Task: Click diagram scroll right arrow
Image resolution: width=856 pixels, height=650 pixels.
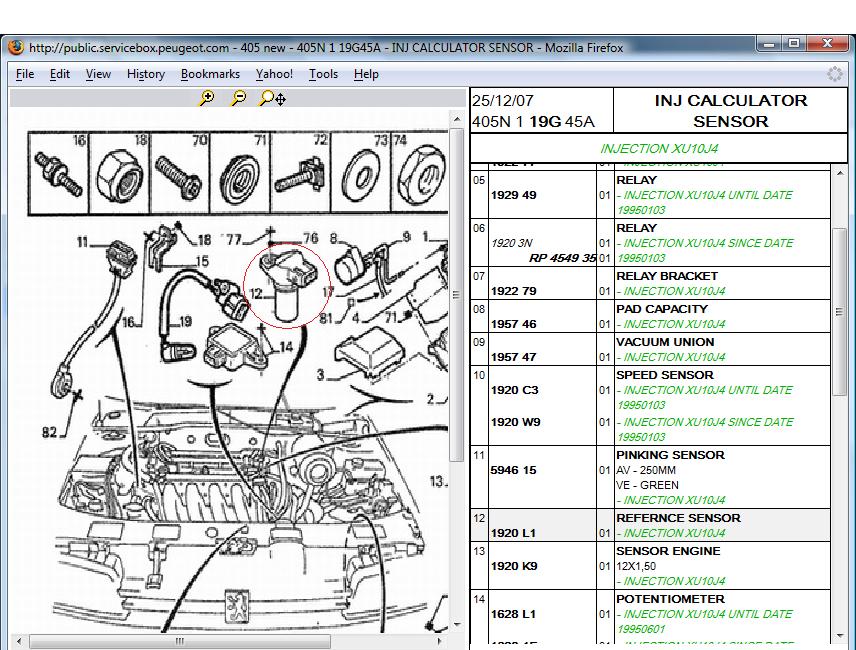Action: tap(439, 641)
